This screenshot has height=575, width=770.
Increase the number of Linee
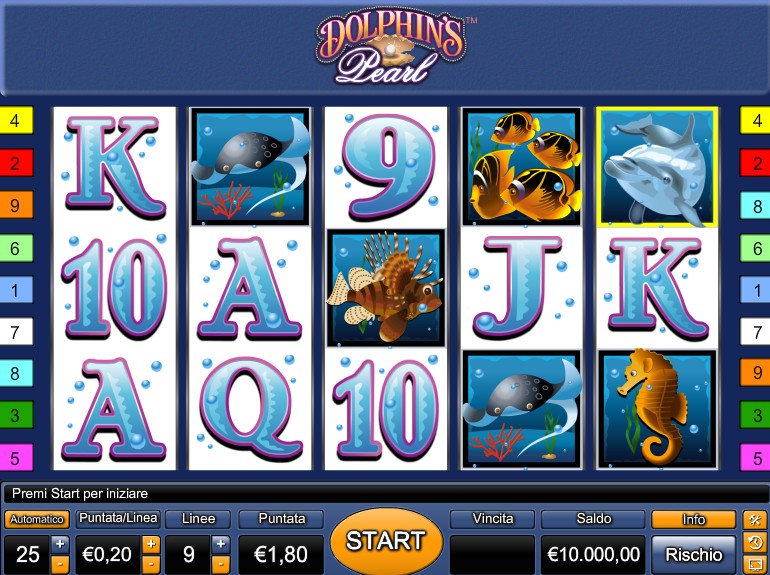220,544
